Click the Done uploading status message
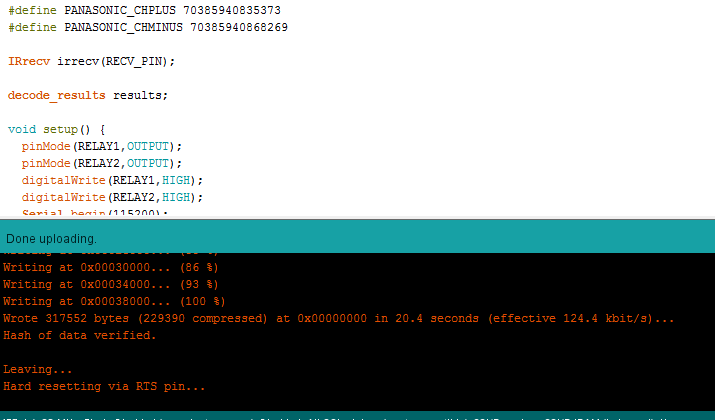This screenshot has width=715, height=420. tap(52, 239)
